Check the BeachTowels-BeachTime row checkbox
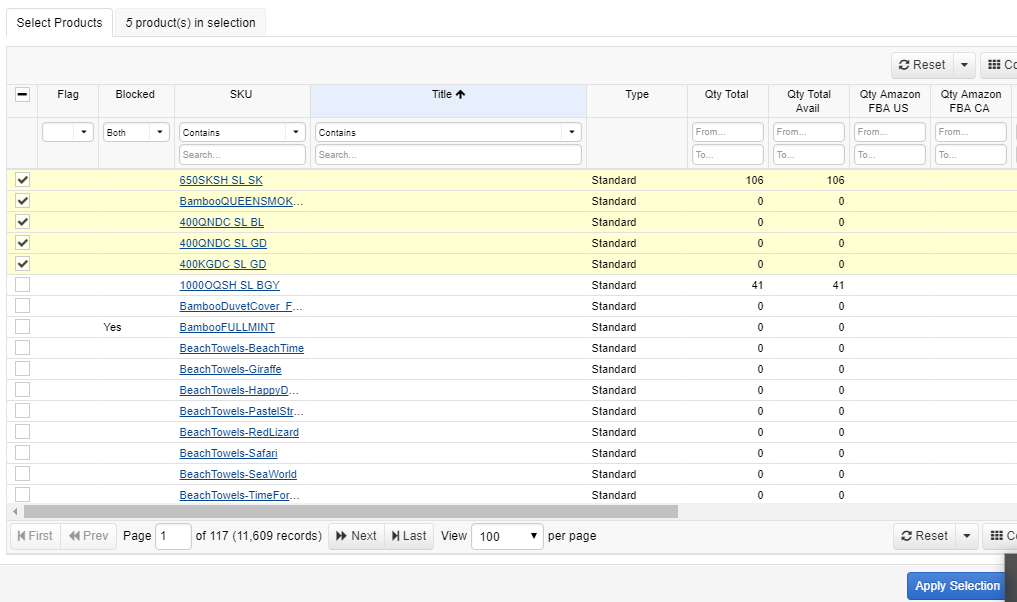The image size is (1017, 602). coord(22,348)
